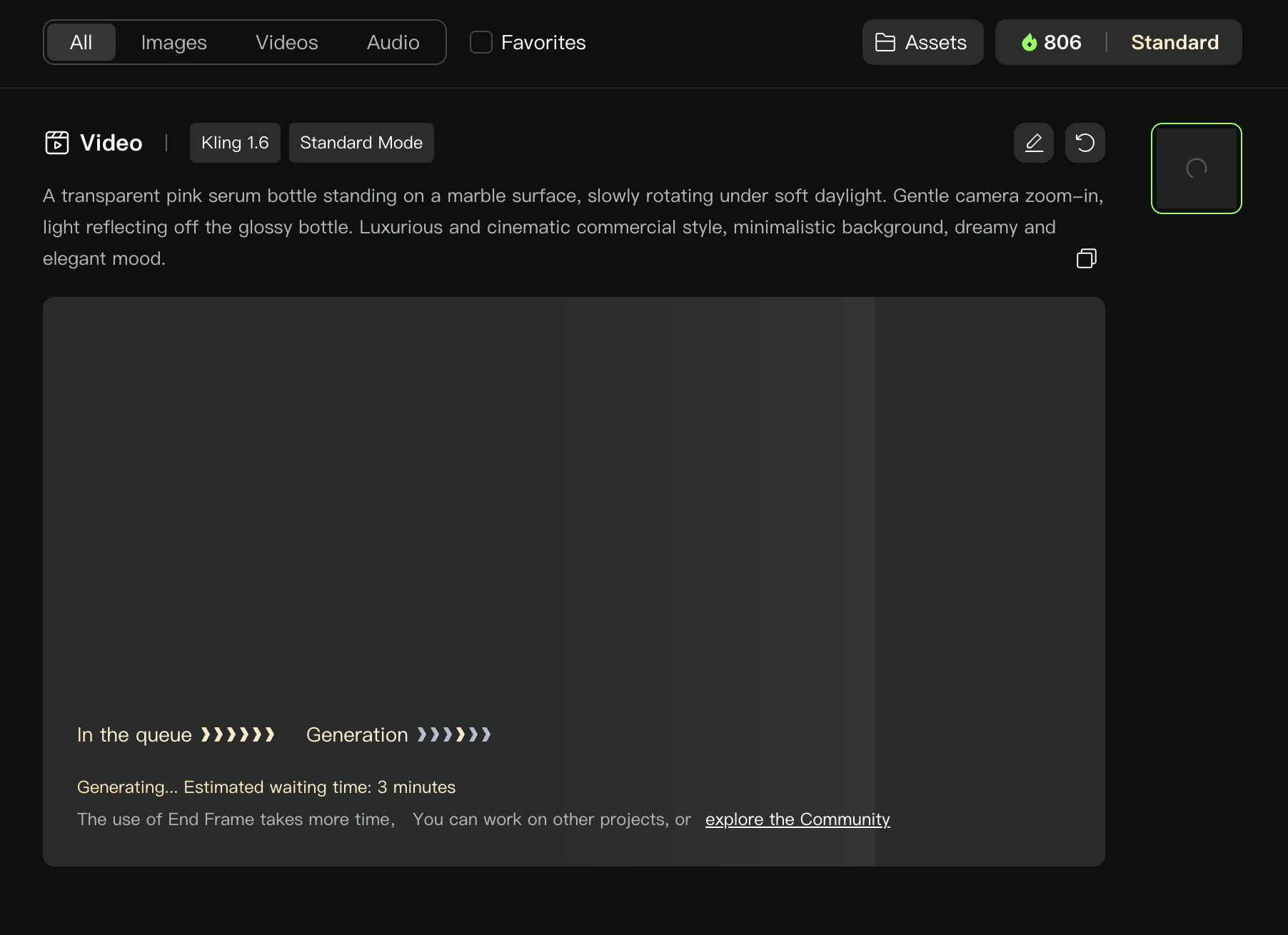Open the Assets panel

pyautogui.click(x=922, y=42)
